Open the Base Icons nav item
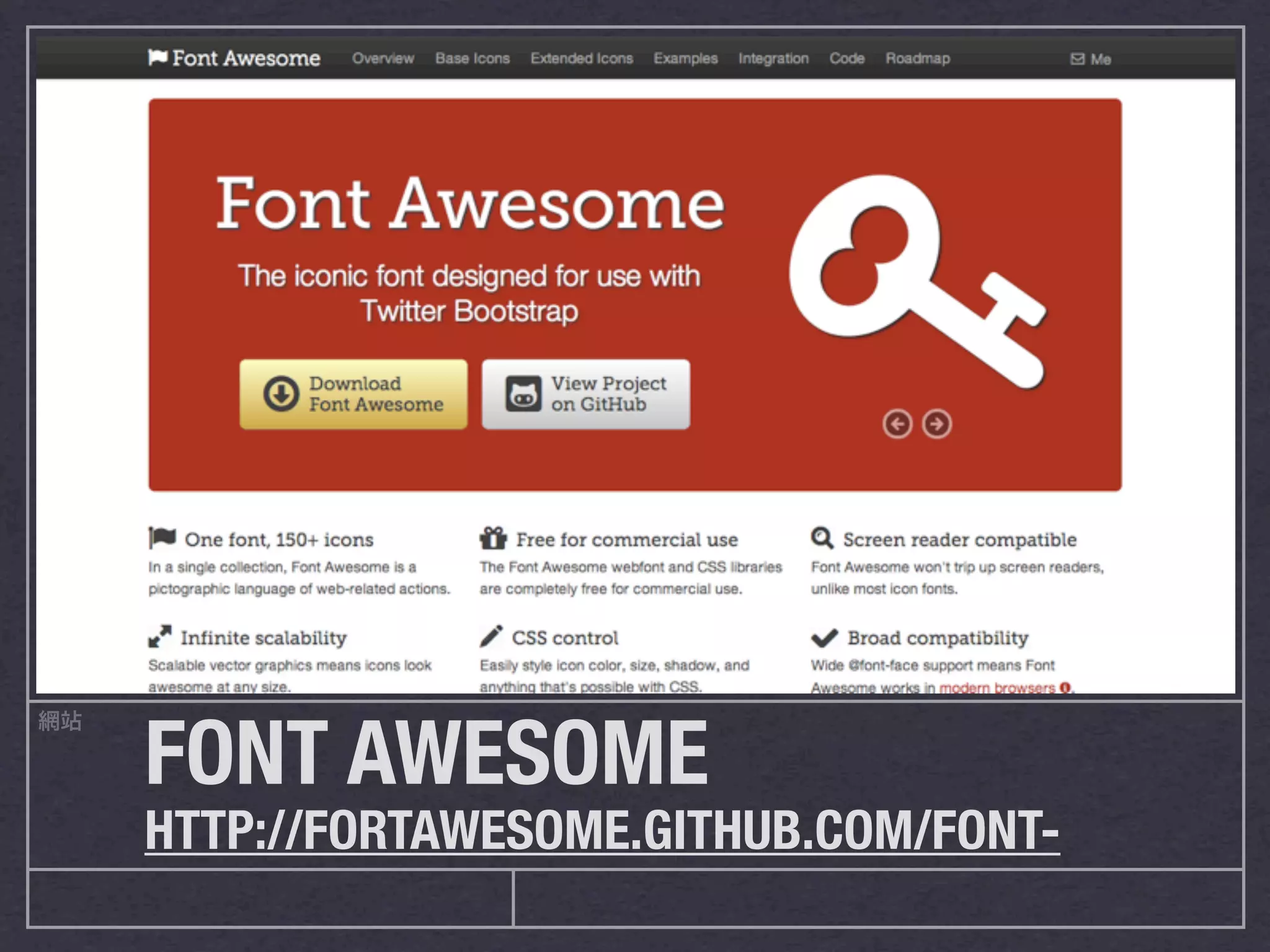This screenshot has height=952, width=1270. 473,58
